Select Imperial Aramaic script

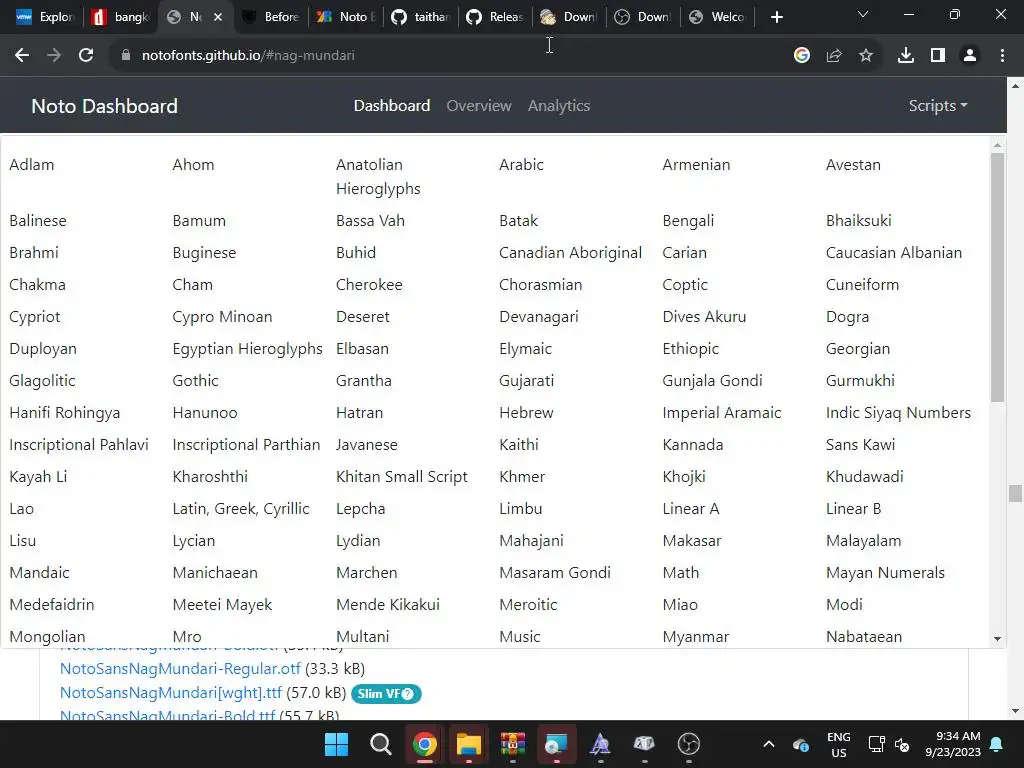(722, 413)
